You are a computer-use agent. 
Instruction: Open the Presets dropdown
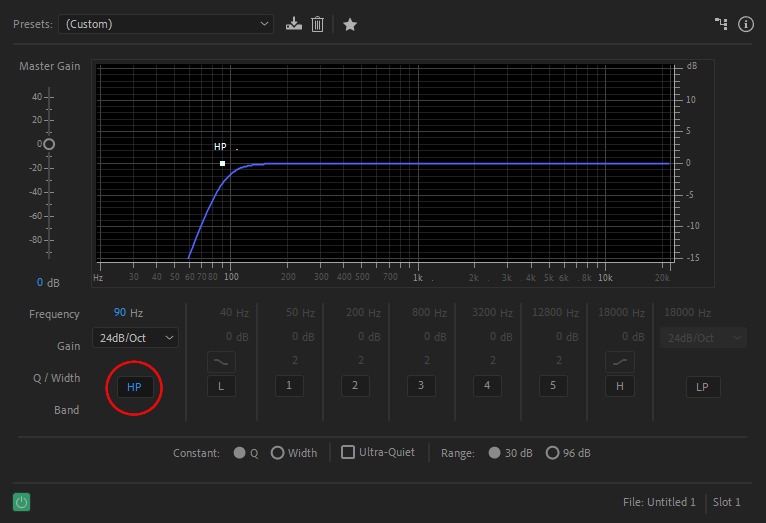[165, 24]
